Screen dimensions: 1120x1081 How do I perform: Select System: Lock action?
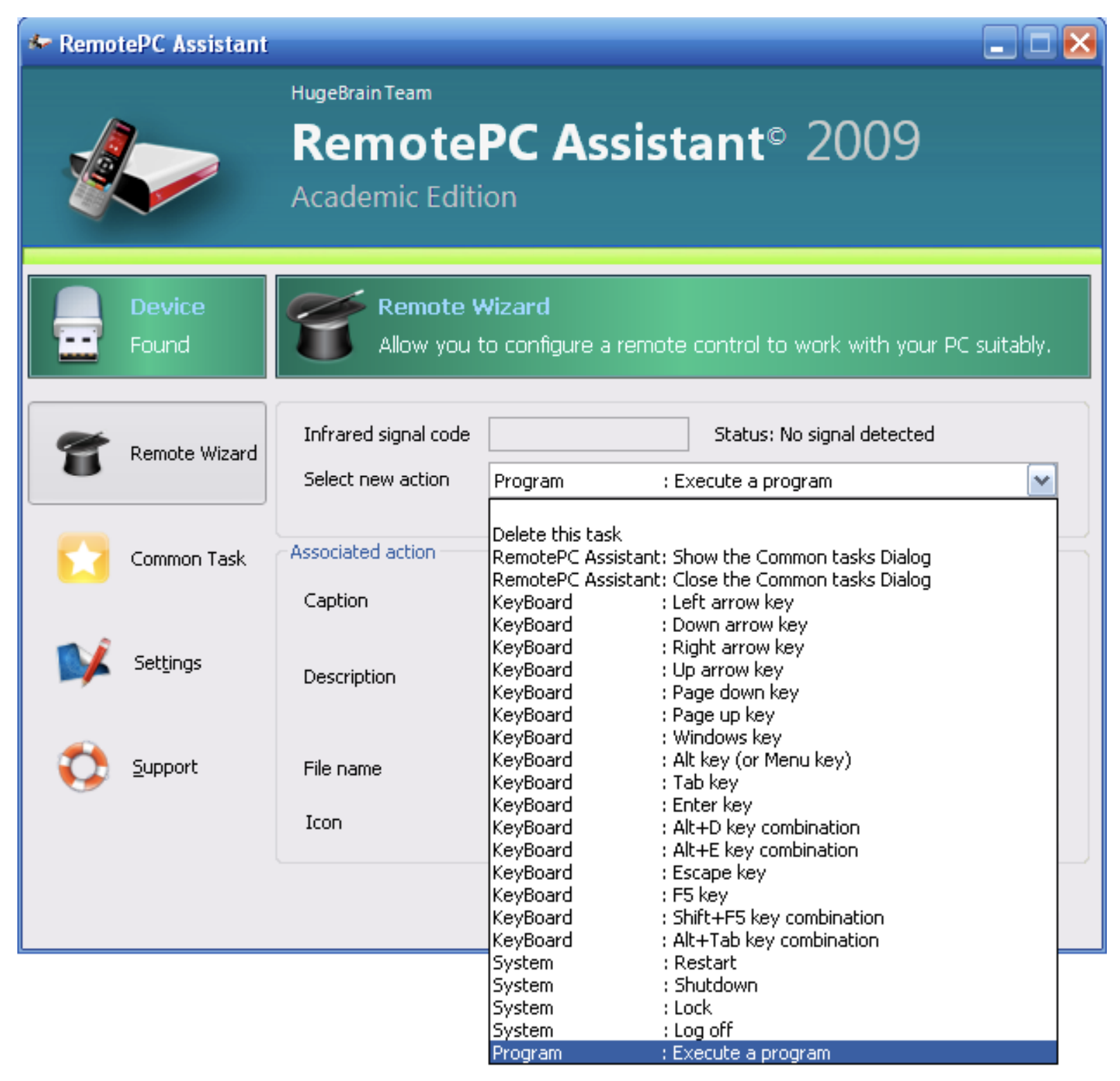pos(773,1008)
